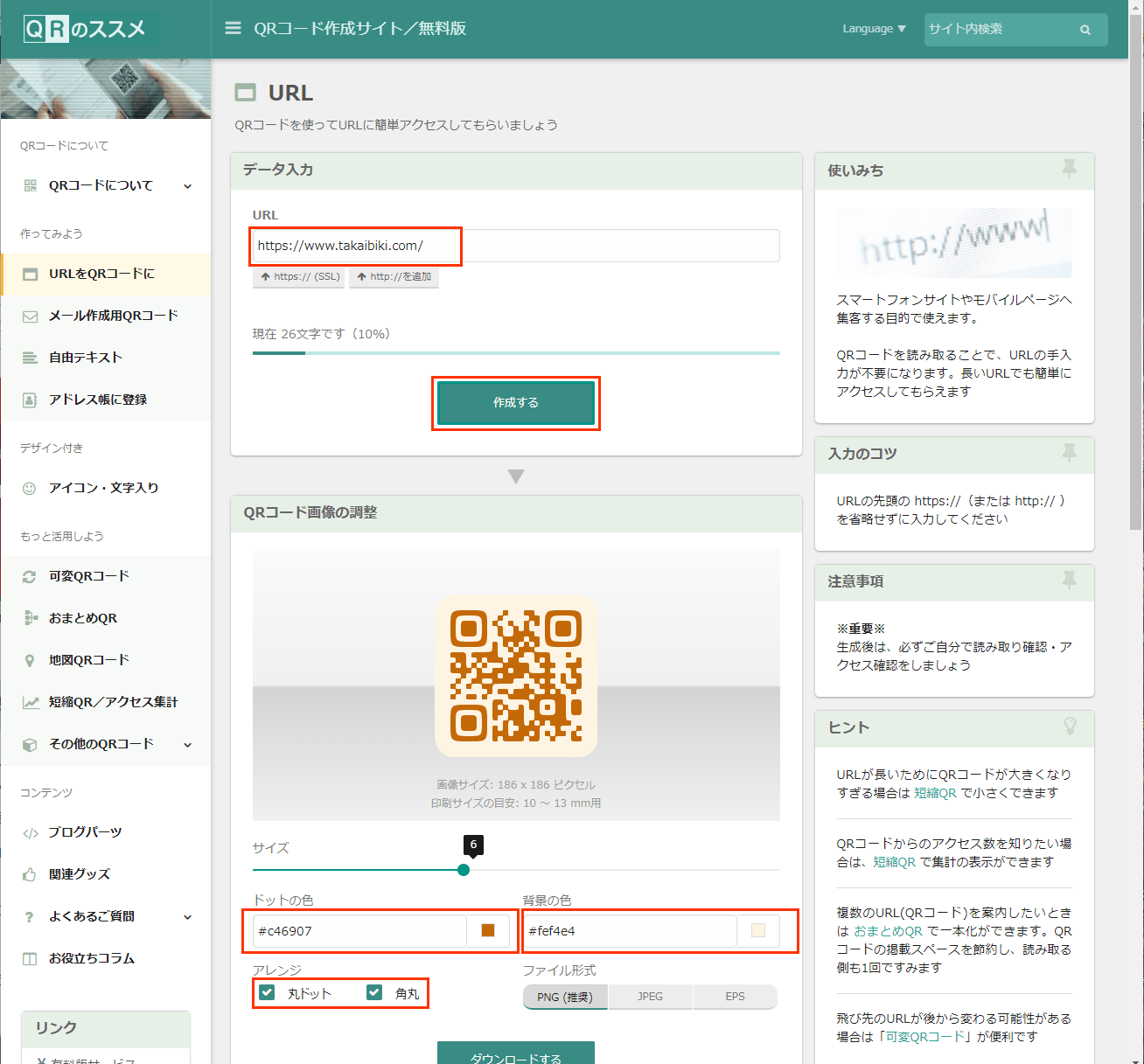Select JPEG file format
1144x1064 pixels.
pos(650,997)
